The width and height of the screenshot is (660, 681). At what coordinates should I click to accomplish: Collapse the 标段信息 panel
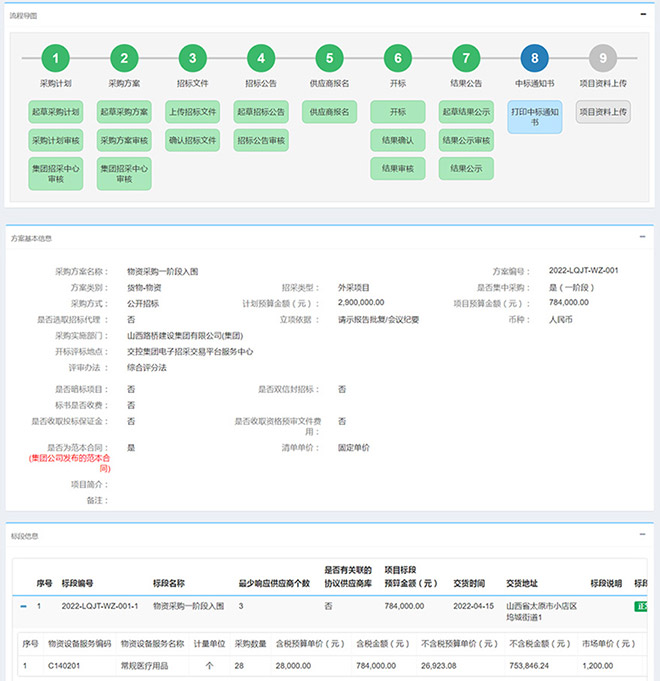643,534
